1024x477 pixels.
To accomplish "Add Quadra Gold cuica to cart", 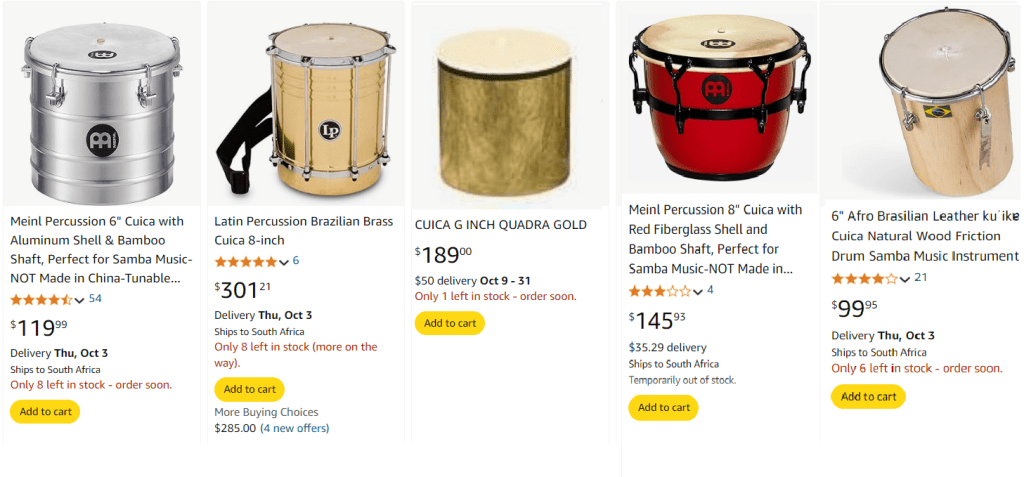I will pyautogui.click(x=449, y=323).
